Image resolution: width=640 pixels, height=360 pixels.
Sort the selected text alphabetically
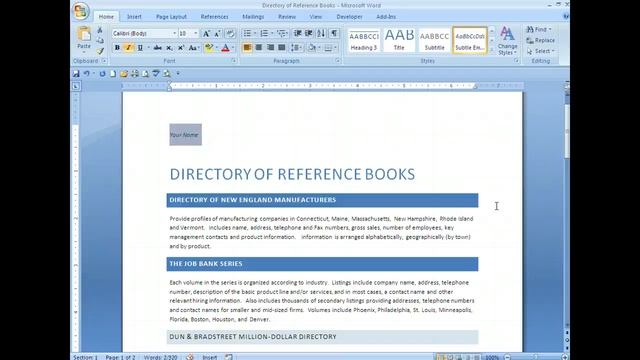click(321, 33)
